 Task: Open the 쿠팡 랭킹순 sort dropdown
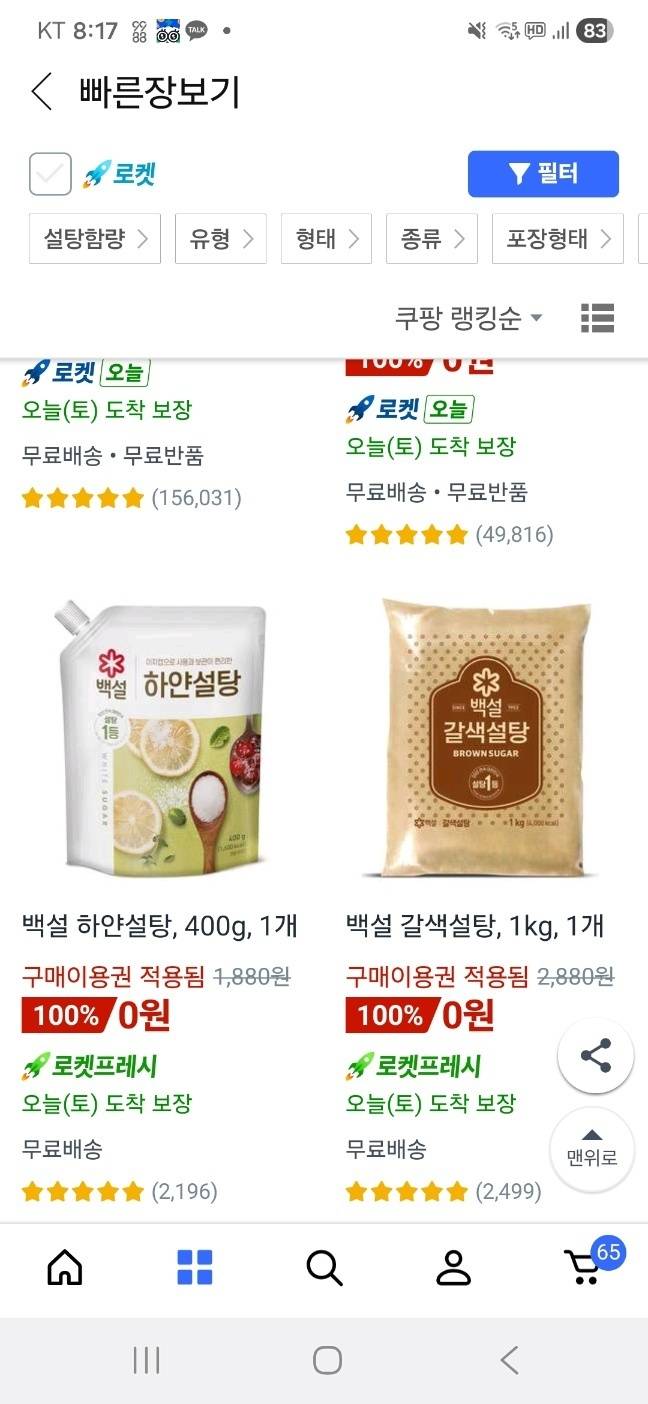pyautogui.click(x=469, y=318)
